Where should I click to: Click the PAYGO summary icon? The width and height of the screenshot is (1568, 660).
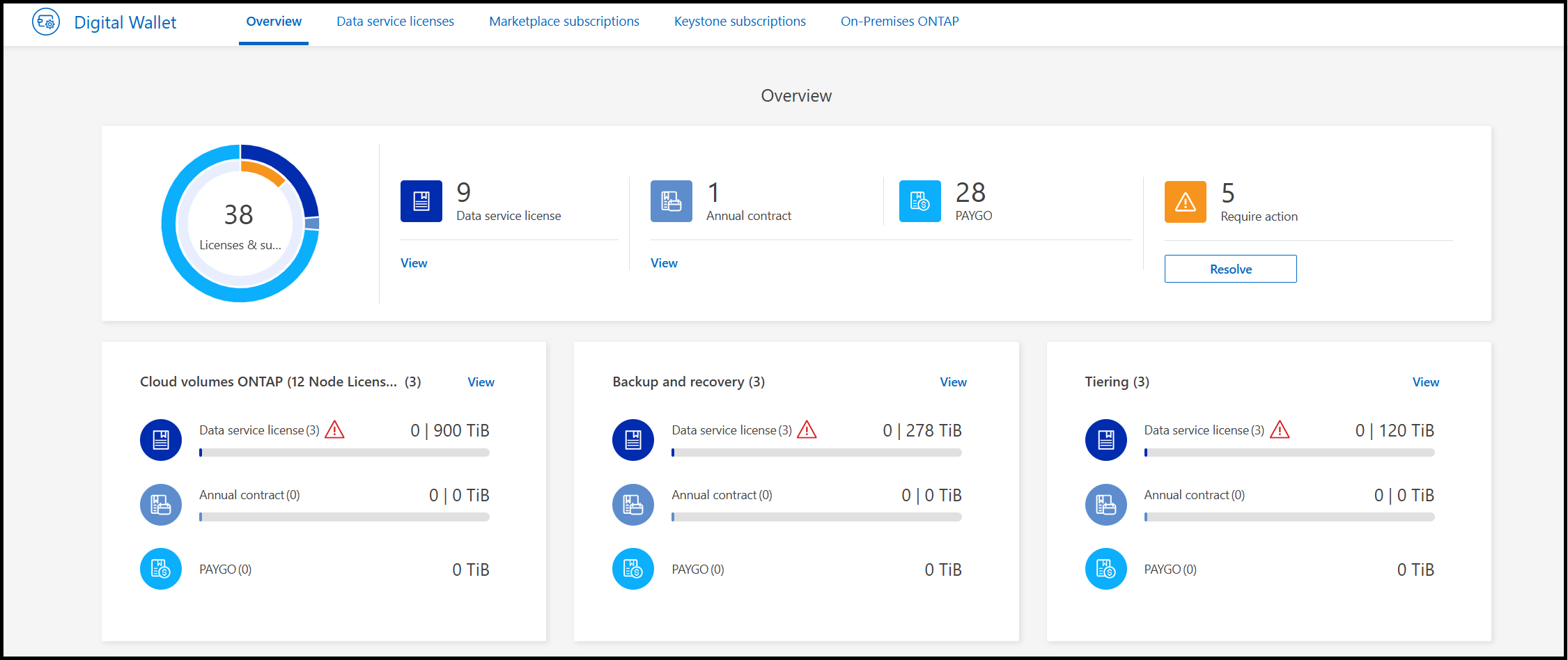(920, 201)
